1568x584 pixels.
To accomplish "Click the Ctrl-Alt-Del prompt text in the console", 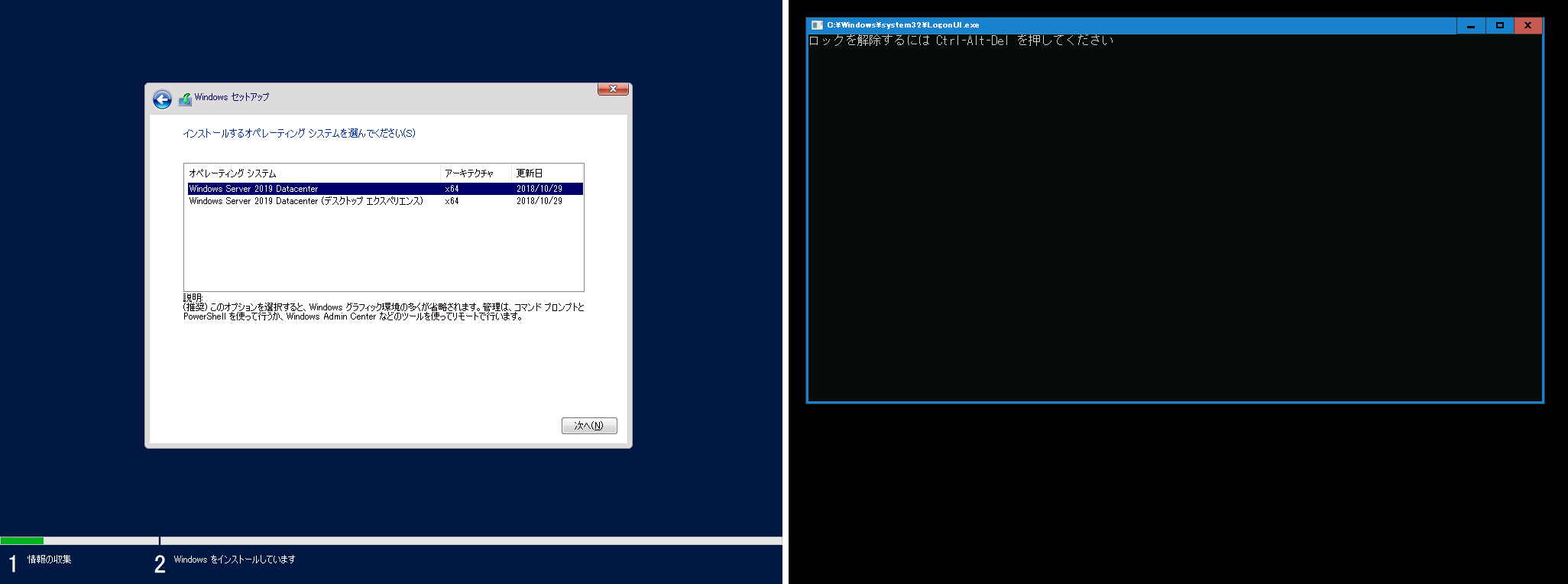I will pyautogui.click(x=961, y=41).
